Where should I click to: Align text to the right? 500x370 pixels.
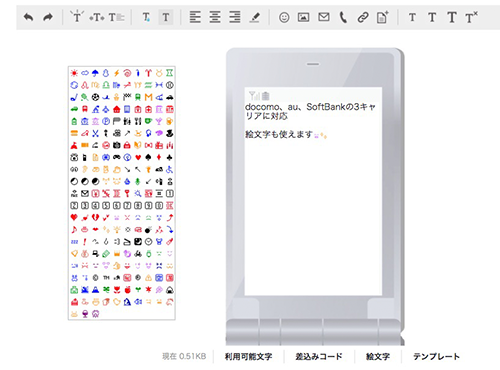235,17
